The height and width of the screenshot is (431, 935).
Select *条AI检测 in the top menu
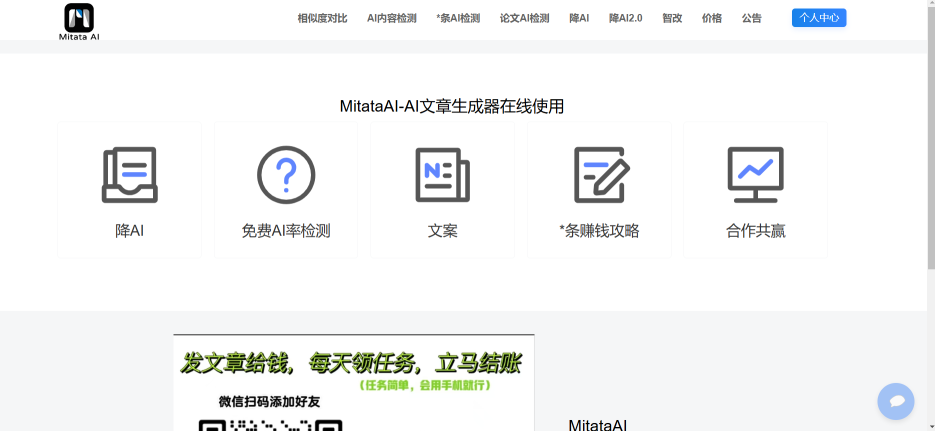(458, 18)
